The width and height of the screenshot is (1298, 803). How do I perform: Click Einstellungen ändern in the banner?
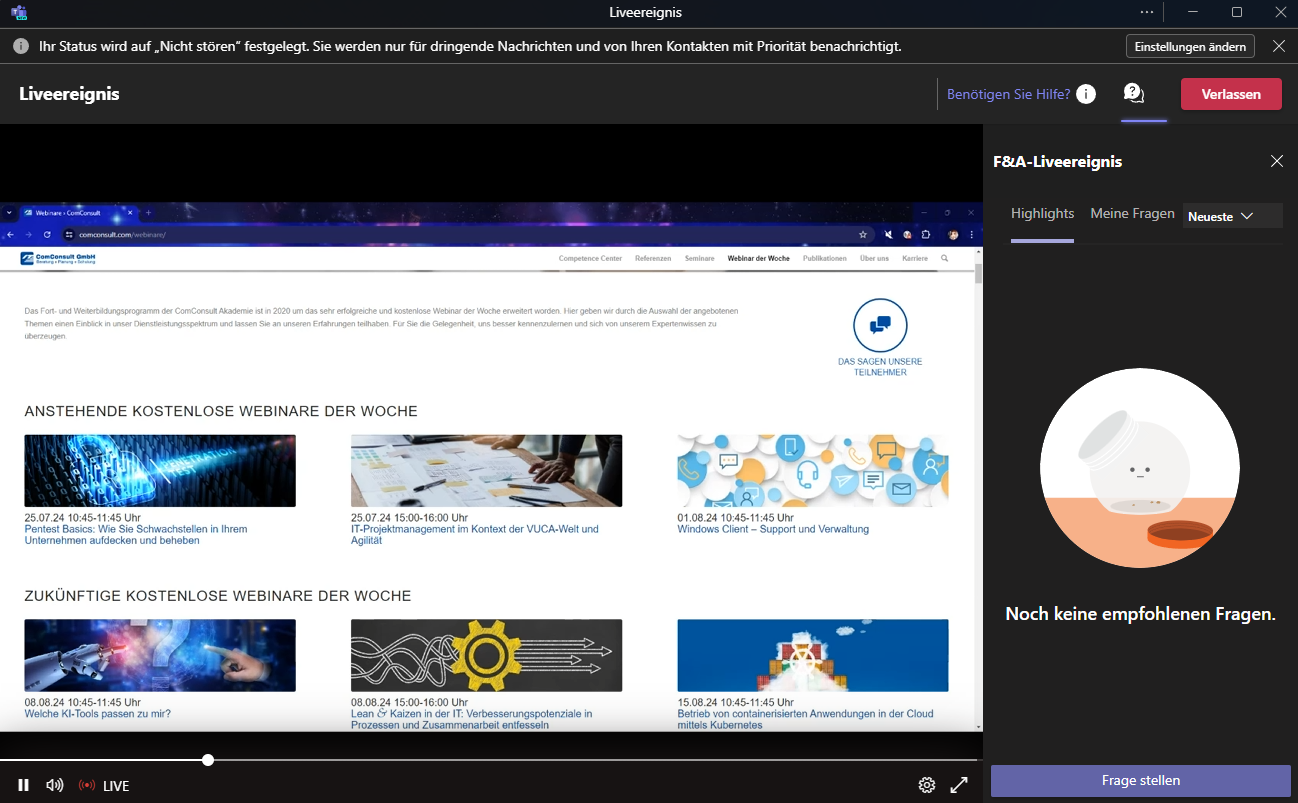pos(1190,46)
